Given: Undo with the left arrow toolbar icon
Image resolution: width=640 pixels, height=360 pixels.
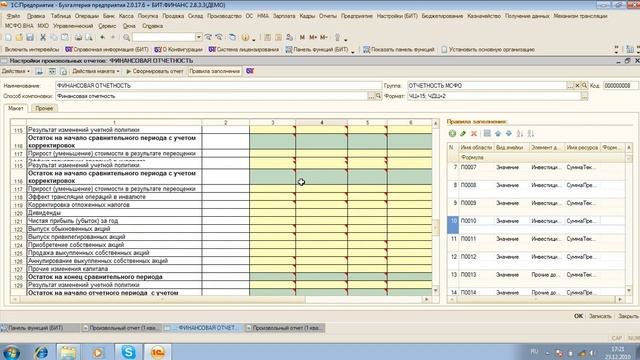Looking at the screenshot, I should tap(102, 38).
